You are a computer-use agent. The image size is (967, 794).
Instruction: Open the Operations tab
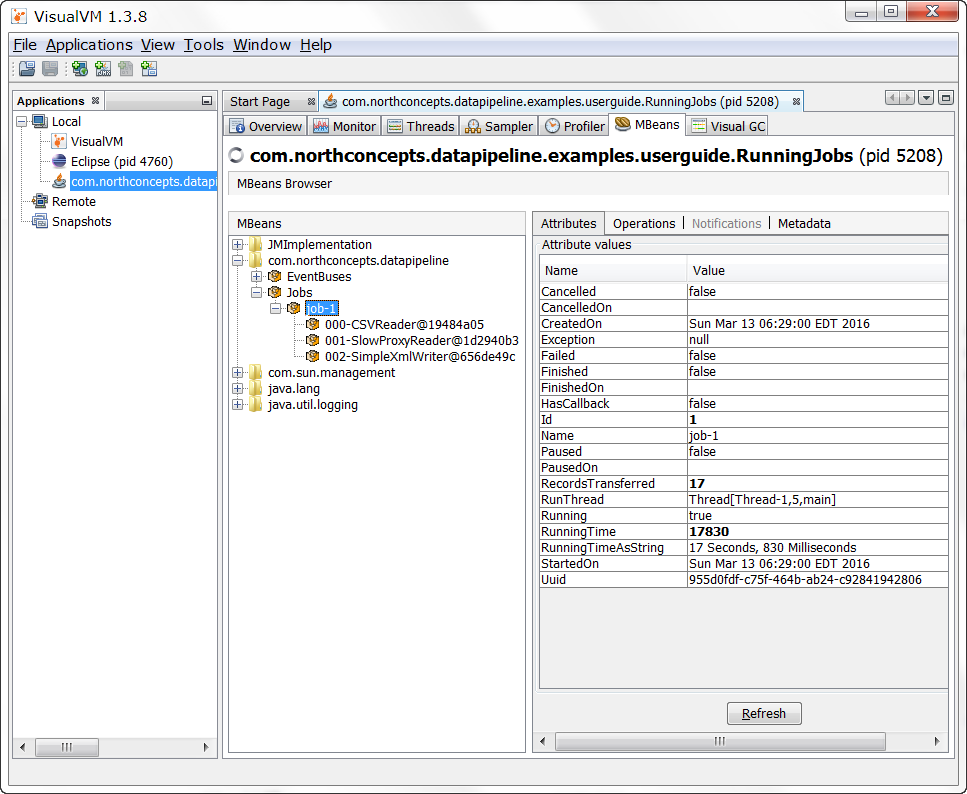(x=644, y=223)
